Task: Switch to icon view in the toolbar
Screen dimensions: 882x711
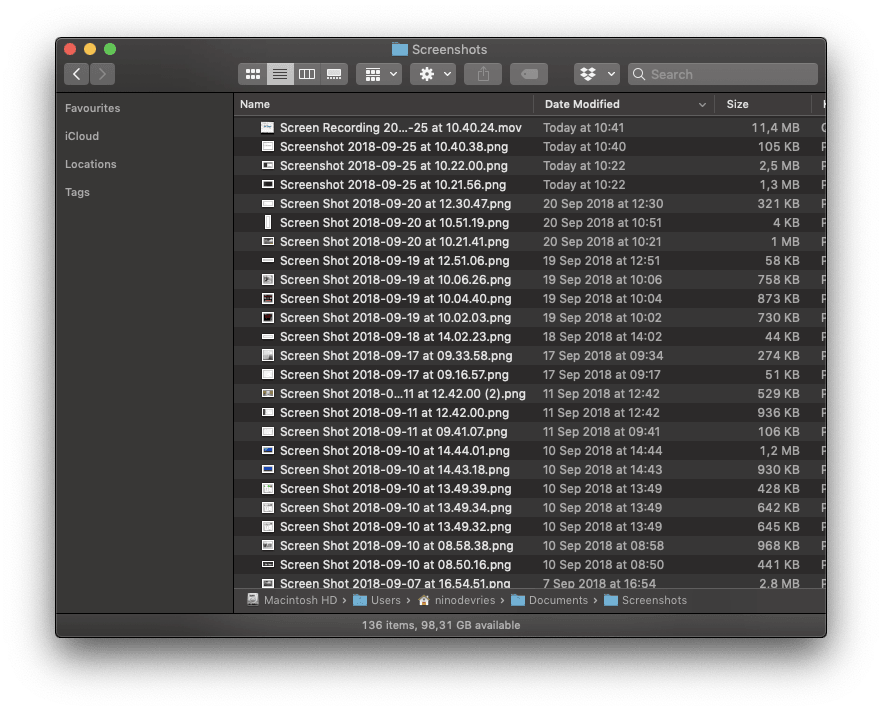Action: coord(252,73)
